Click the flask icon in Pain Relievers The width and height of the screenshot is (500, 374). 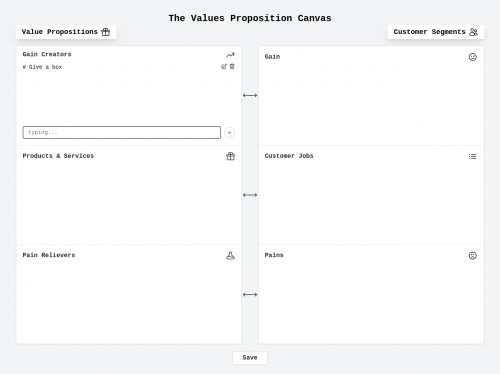[x=230, y=256]
